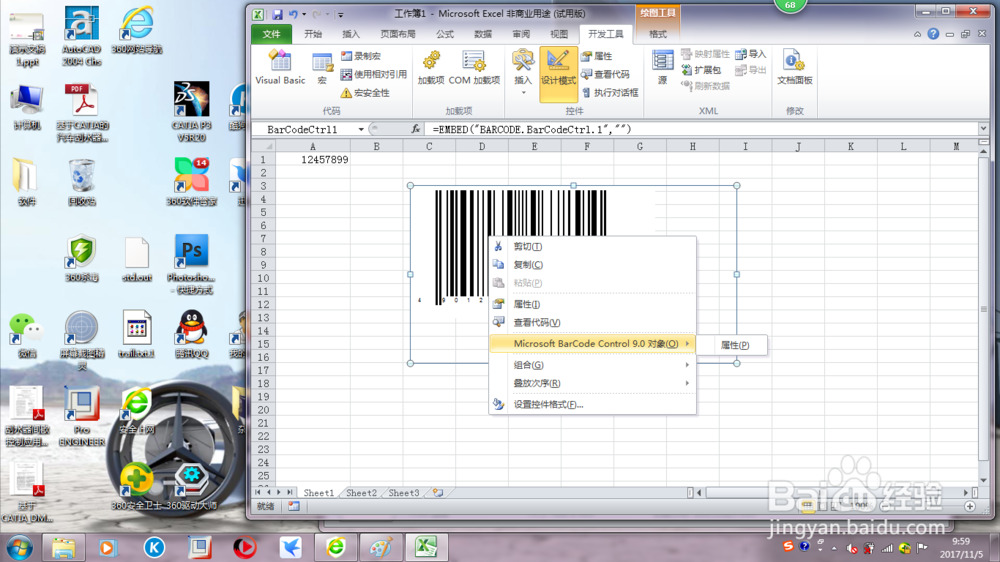Open the Document Panel (文档面板)
Viewport: 1000px width, 562px height.
coord(795,68)
